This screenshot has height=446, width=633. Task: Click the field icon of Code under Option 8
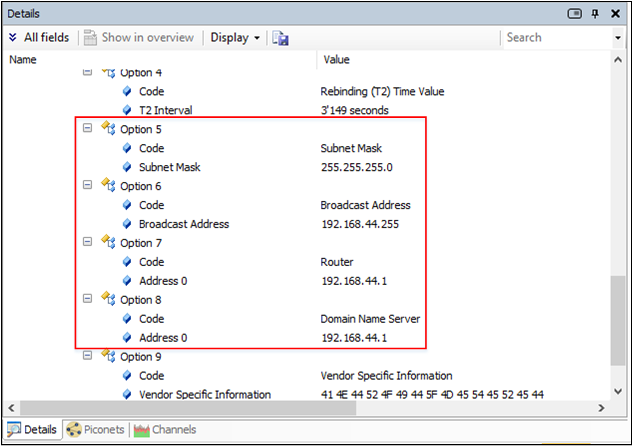127,318
